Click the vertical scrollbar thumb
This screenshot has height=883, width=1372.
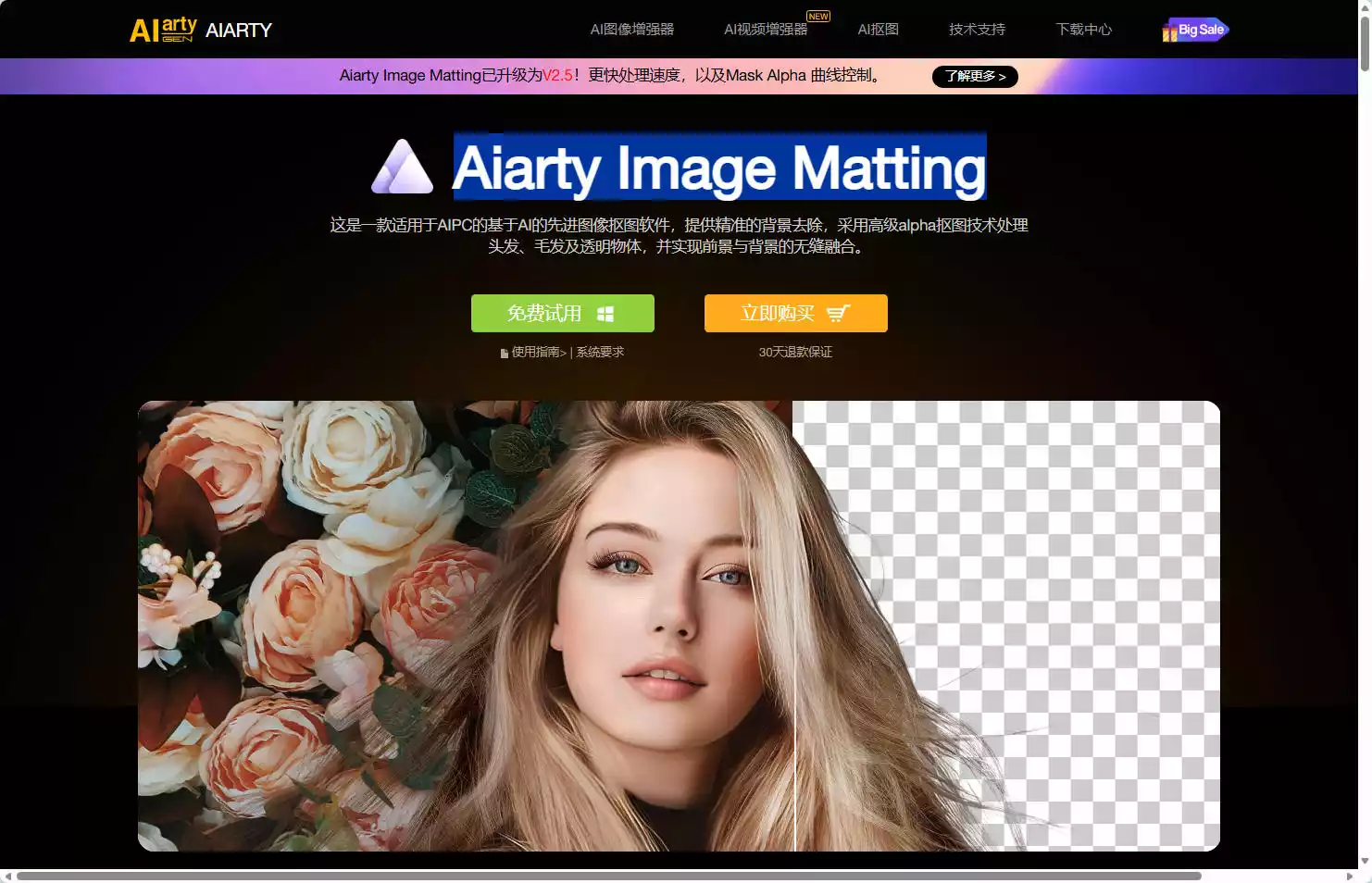(x=1365, y=43)
